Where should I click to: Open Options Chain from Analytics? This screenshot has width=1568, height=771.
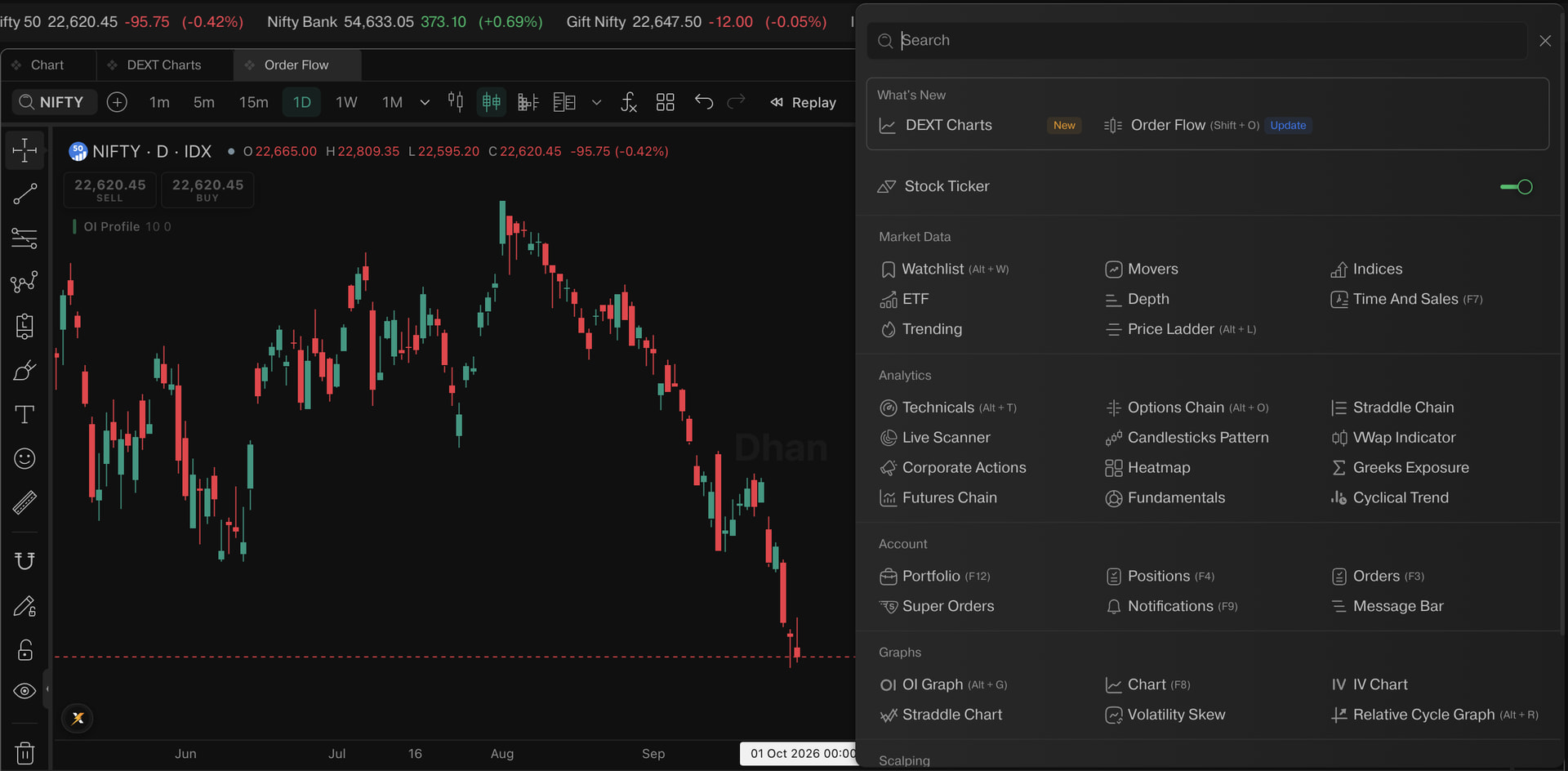[x=1187, y=408]
